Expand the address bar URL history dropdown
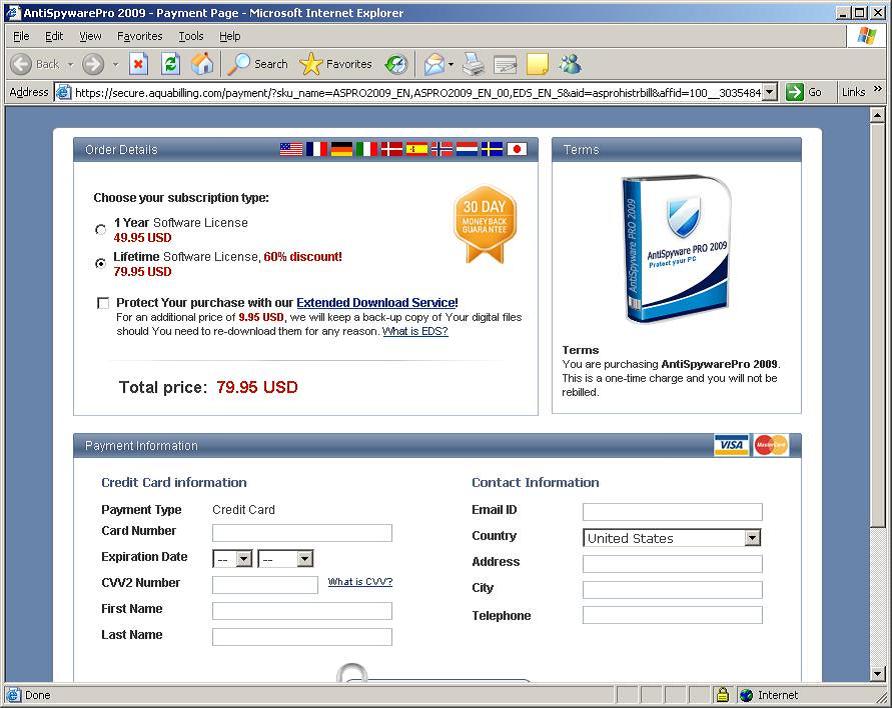 pyautogui.click(x=770, y=92)
